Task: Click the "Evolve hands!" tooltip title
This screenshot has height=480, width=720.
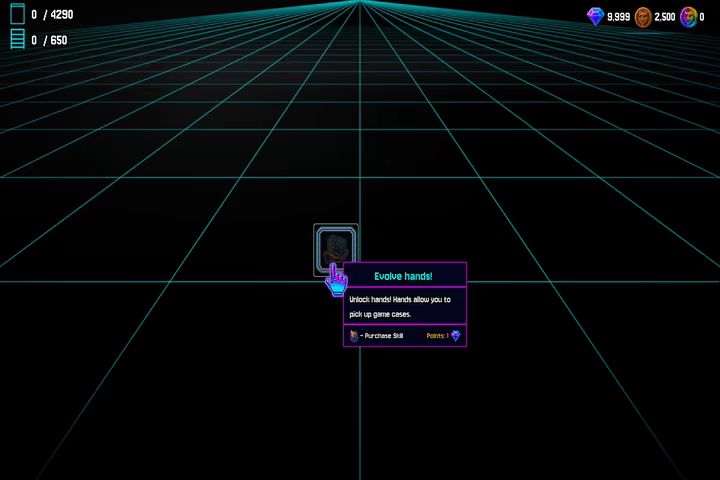Action: tap(403, 276)
